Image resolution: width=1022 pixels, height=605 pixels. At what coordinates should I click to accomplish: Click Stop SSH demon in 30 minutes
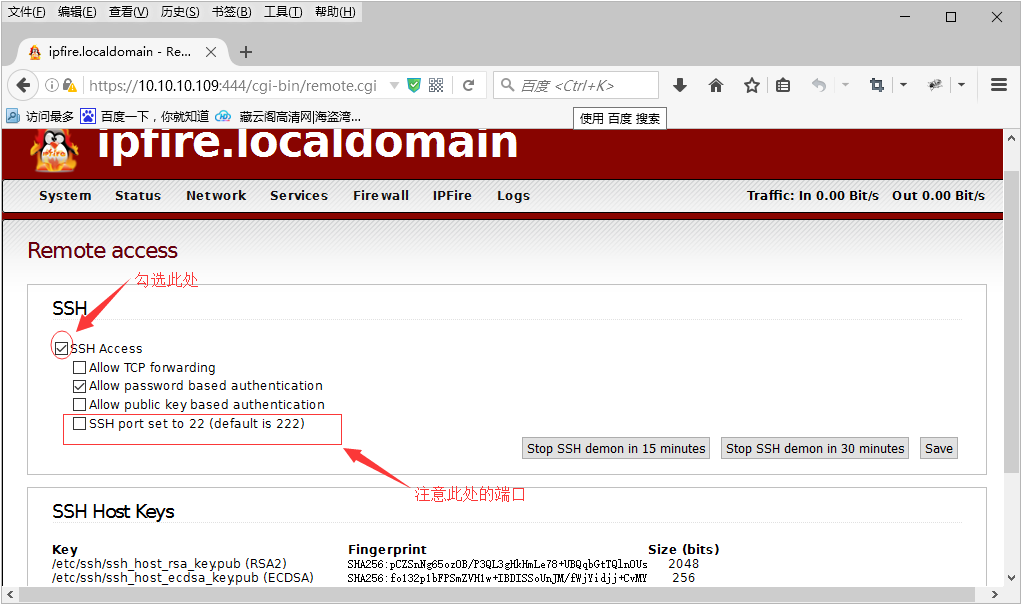815,449
